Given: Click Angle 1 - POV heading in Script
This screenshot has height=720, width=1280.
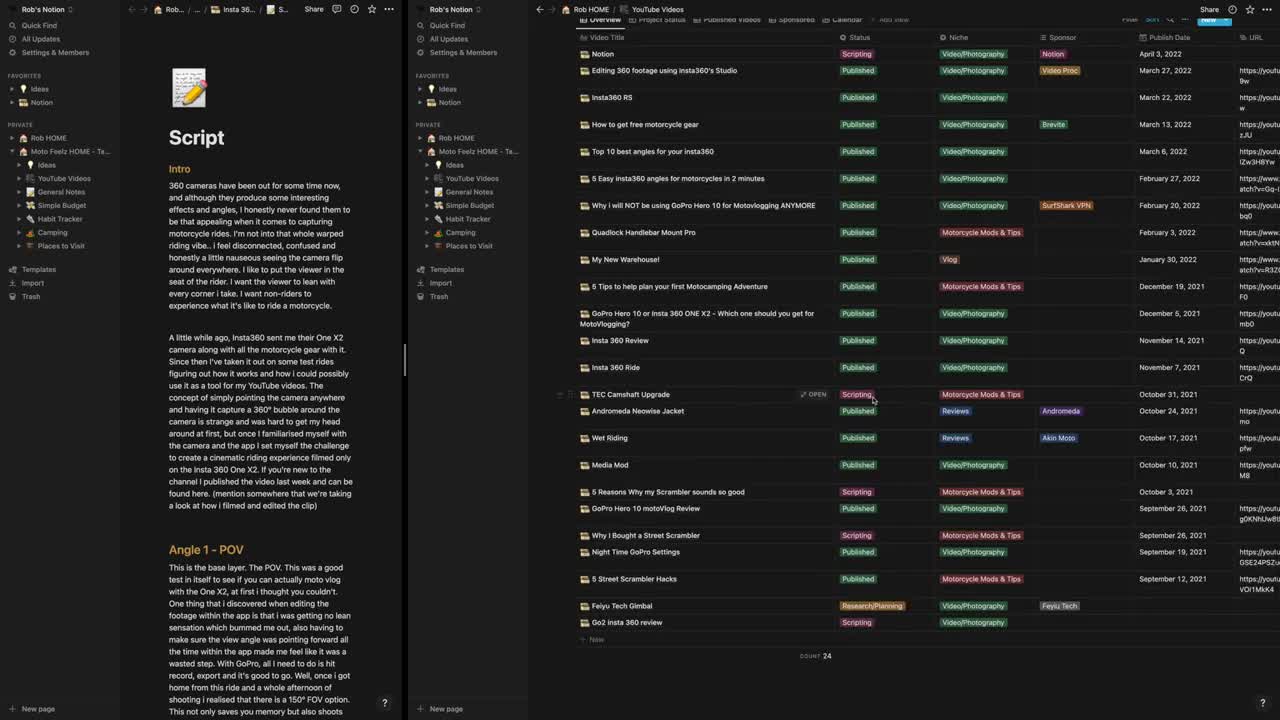Looking at the screenshot, I should coord(206,550).
